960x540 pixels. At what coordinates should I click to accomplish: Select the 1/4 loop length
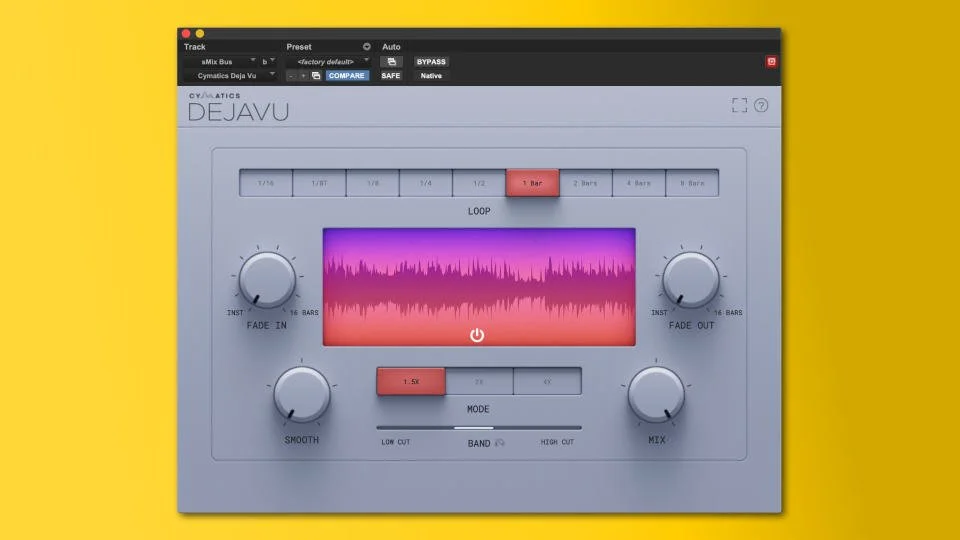(x=426, y=183)
